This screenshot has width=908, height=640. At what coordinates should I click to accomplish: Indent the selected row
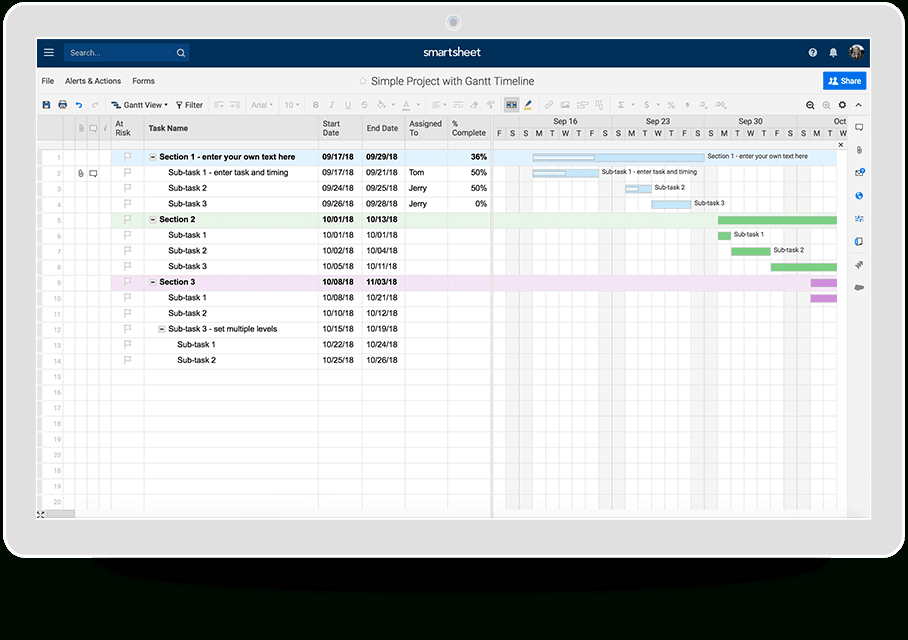[235, 105]
